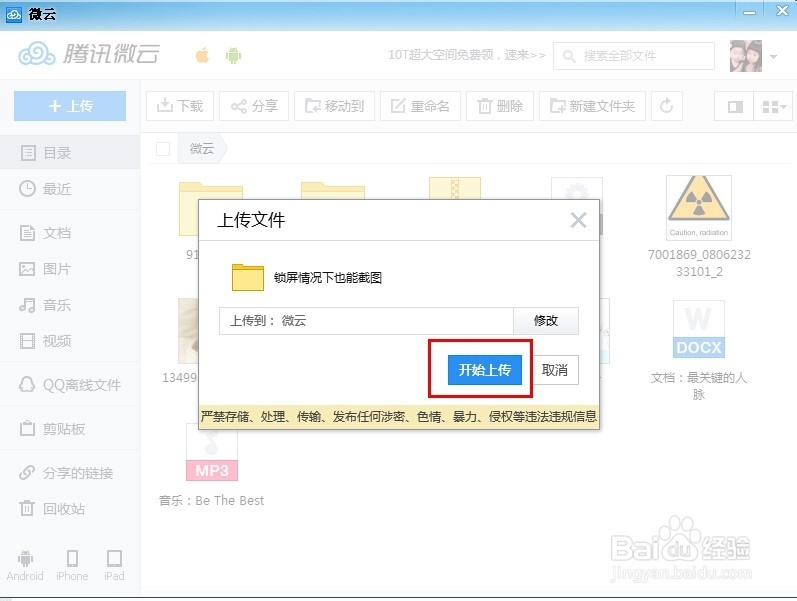This screenshot has width=797, height=601.
Task: Open 回收站 in sidebar
Action: (x=70, y=508)
